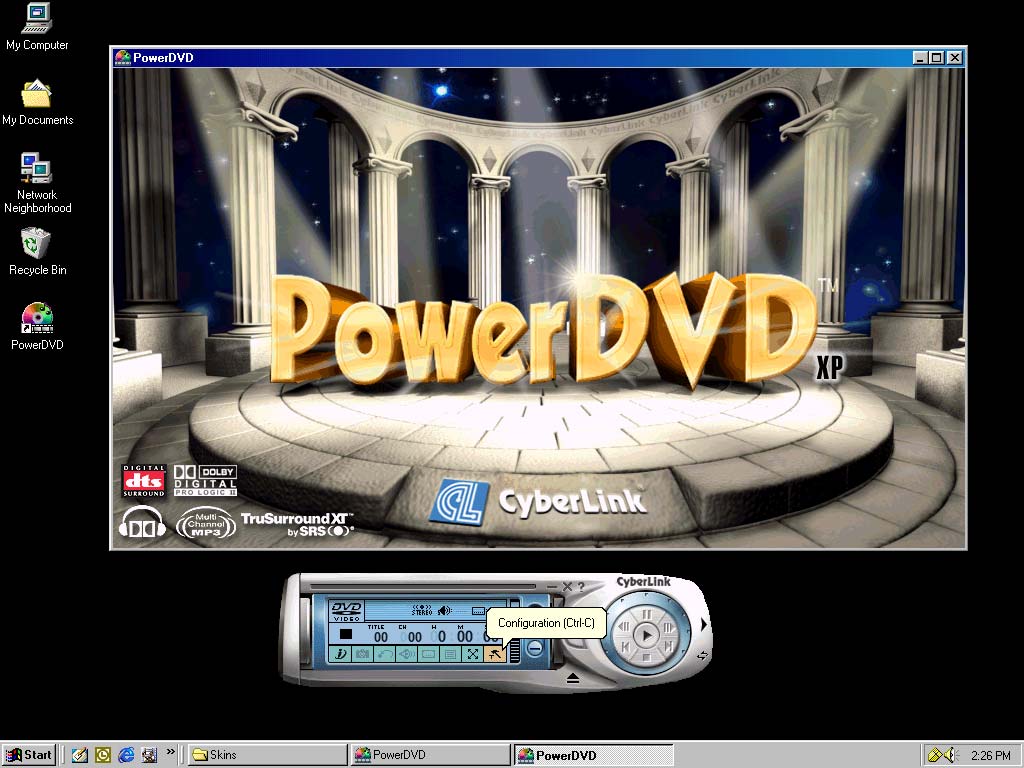1024x768 pixels.
Task: Click the i-Power info icon on the panel
Action: tap(340, 654)
